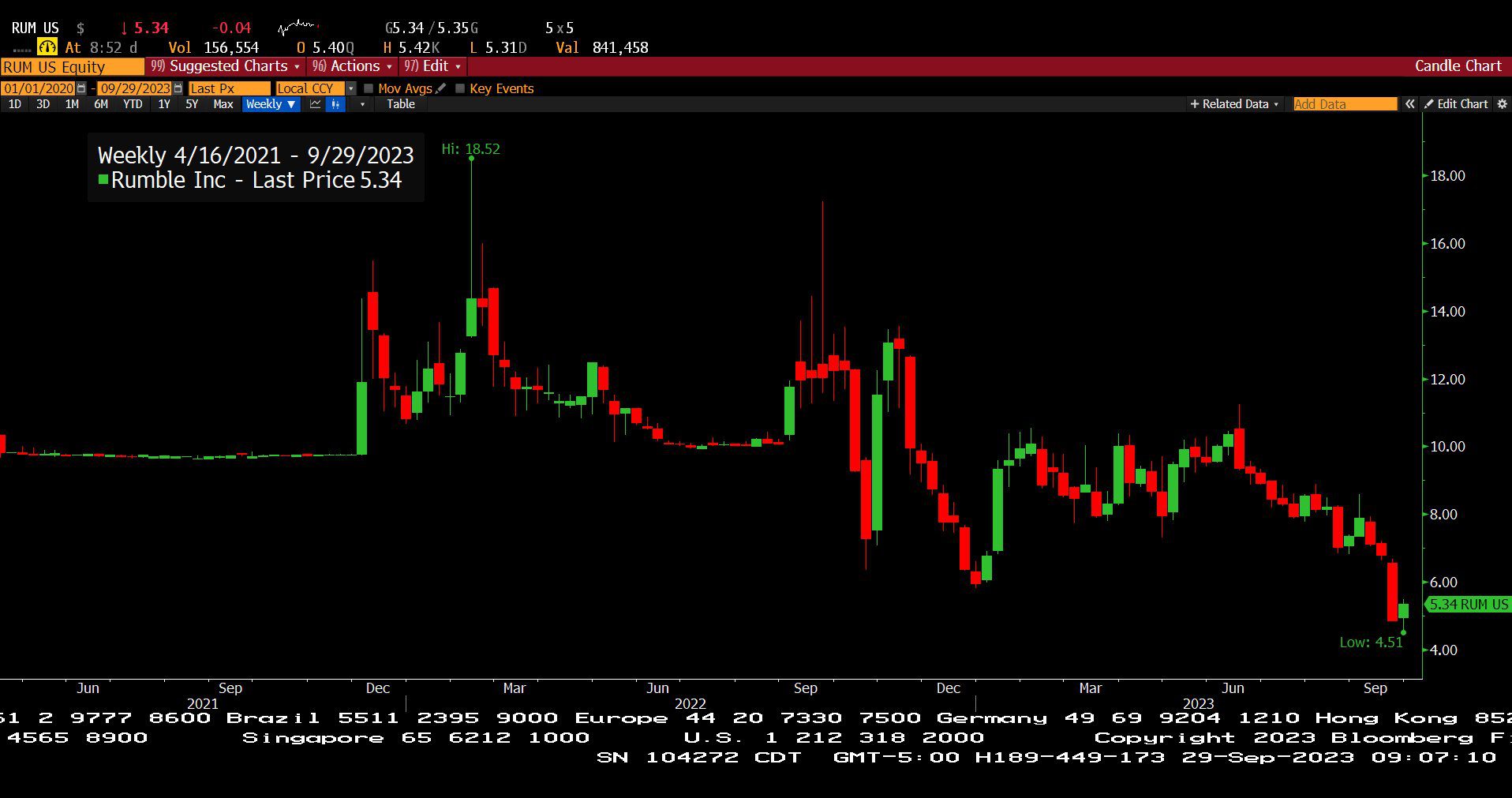1512x798 pixels.
Task: Click the Weekly 4/16/2021 - 9/29/2023 legend title
Action: (256, 155)
